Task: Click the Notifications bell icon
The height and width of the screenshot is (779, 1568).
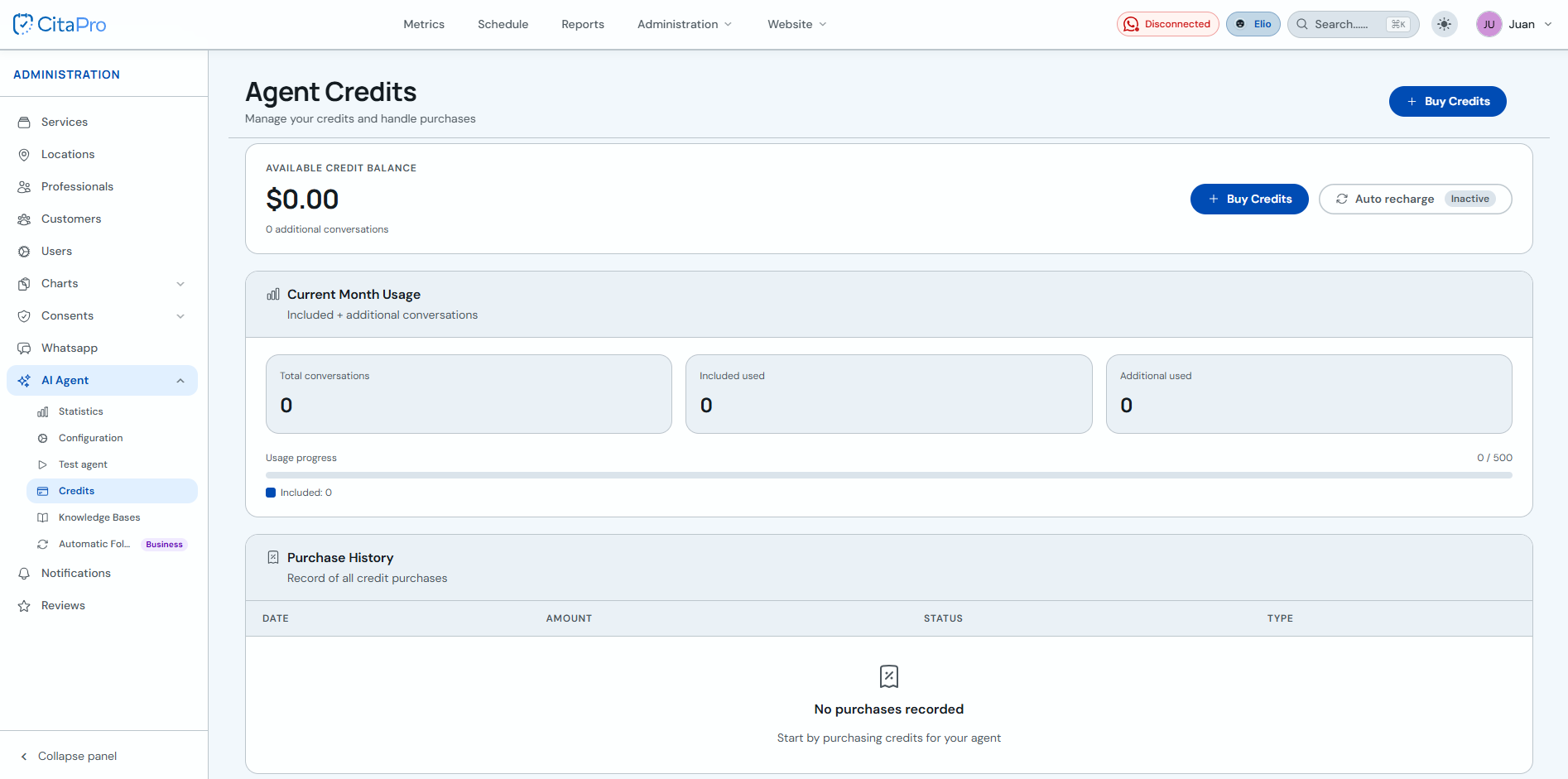Action: click(x=24, y=573)
